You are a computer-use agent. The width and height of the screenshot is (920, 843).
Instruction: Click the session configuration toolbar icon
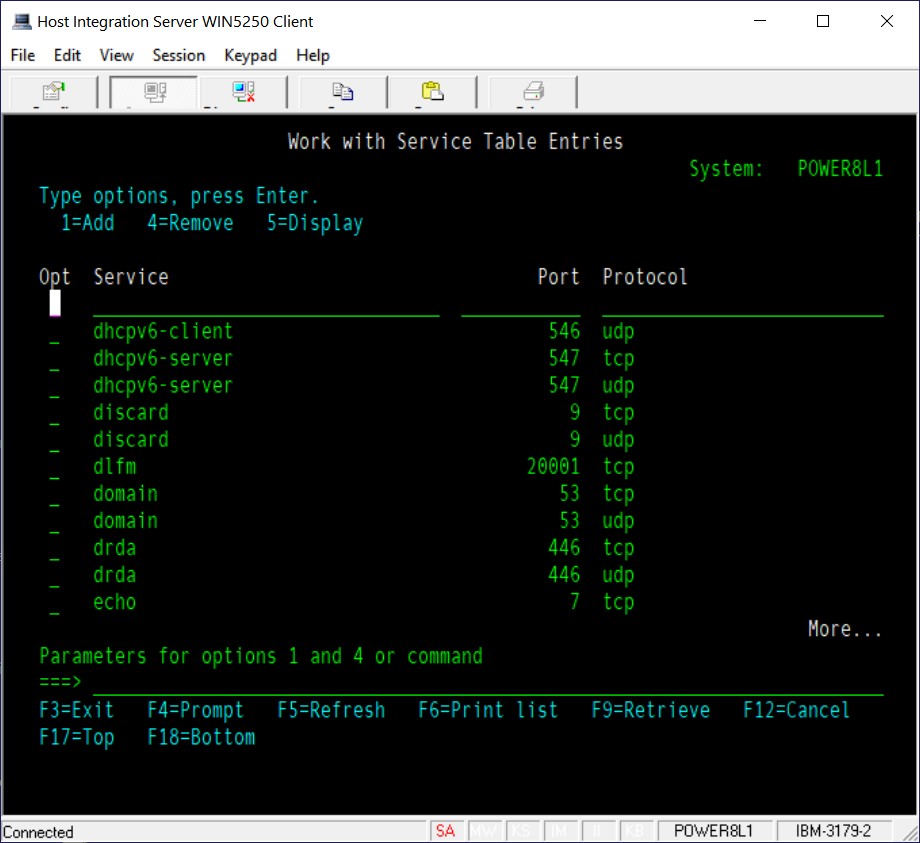pyautogui.click(x=52, y=91)
